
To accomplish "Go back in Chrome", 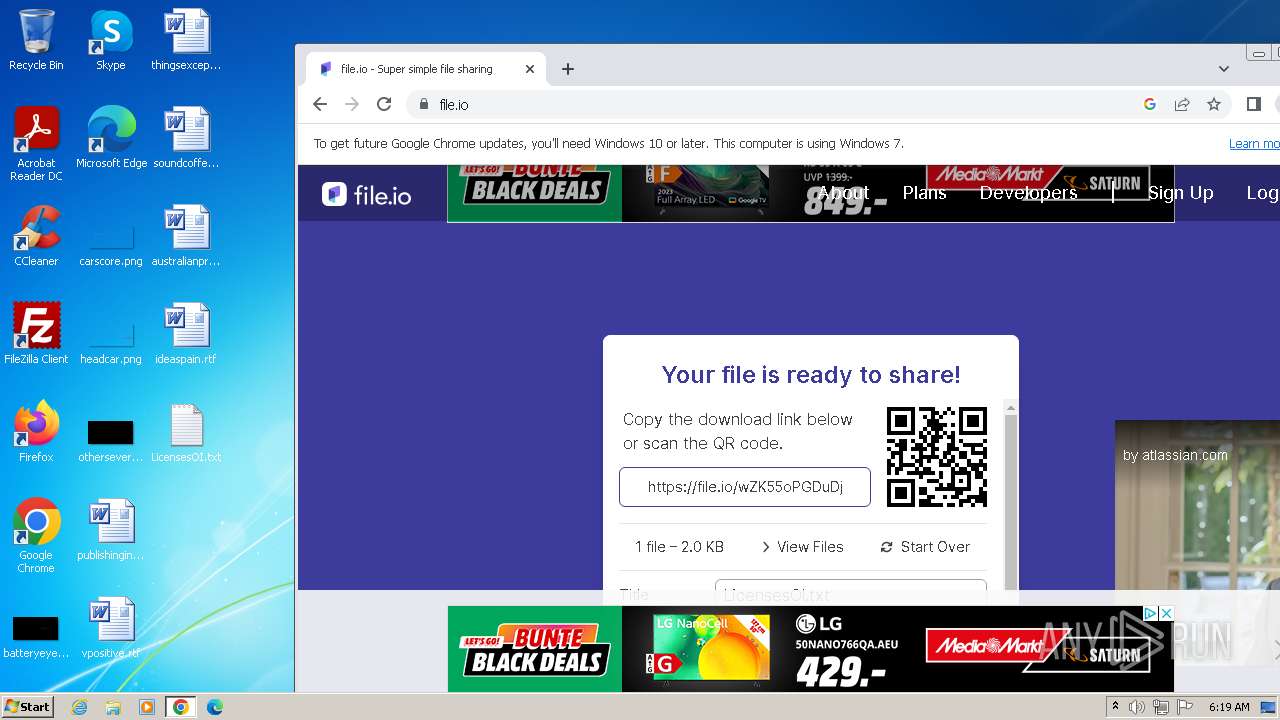I will point(320,104).
